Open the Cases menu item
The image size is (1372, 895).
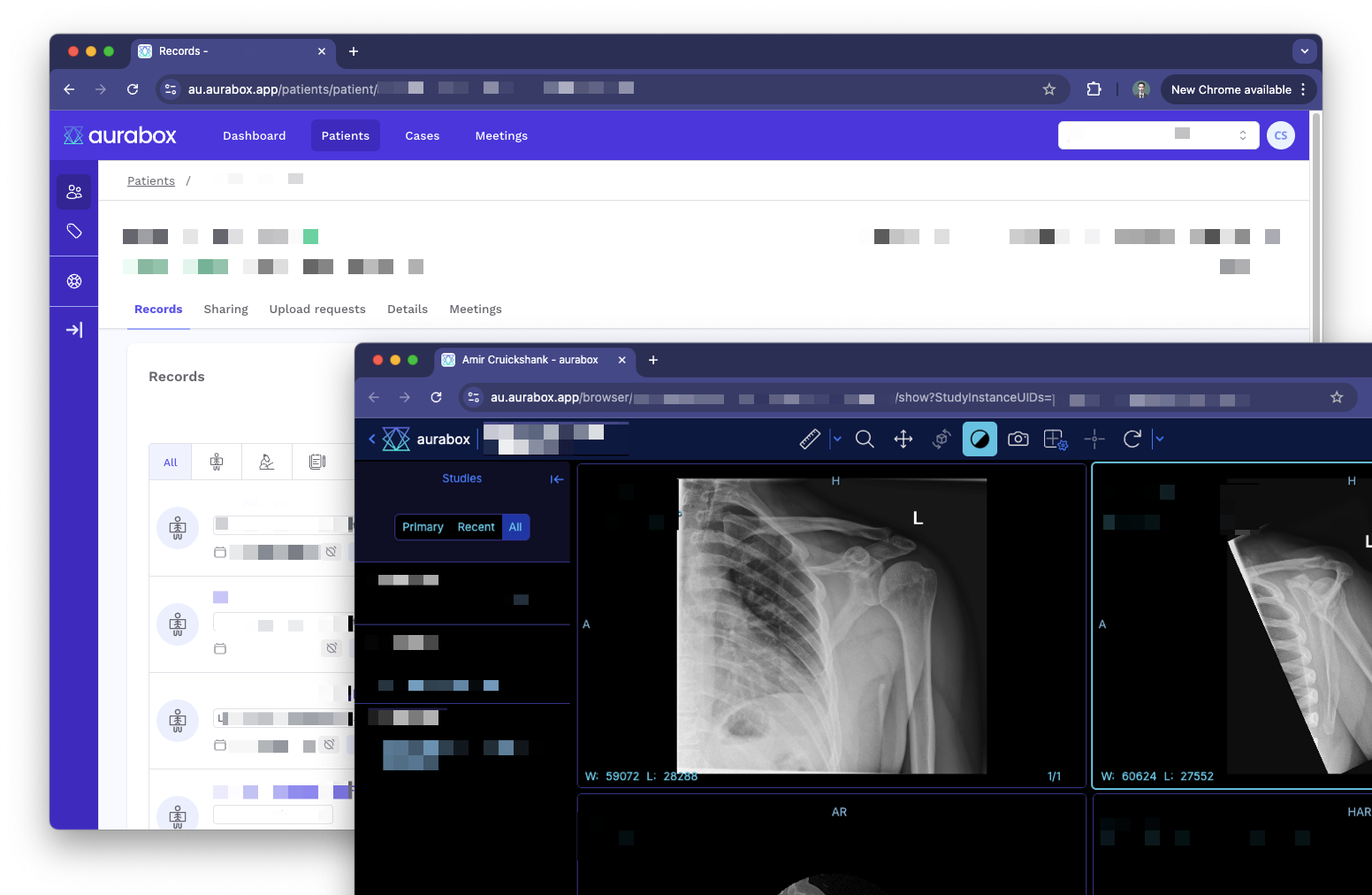(x=422, y=136)
